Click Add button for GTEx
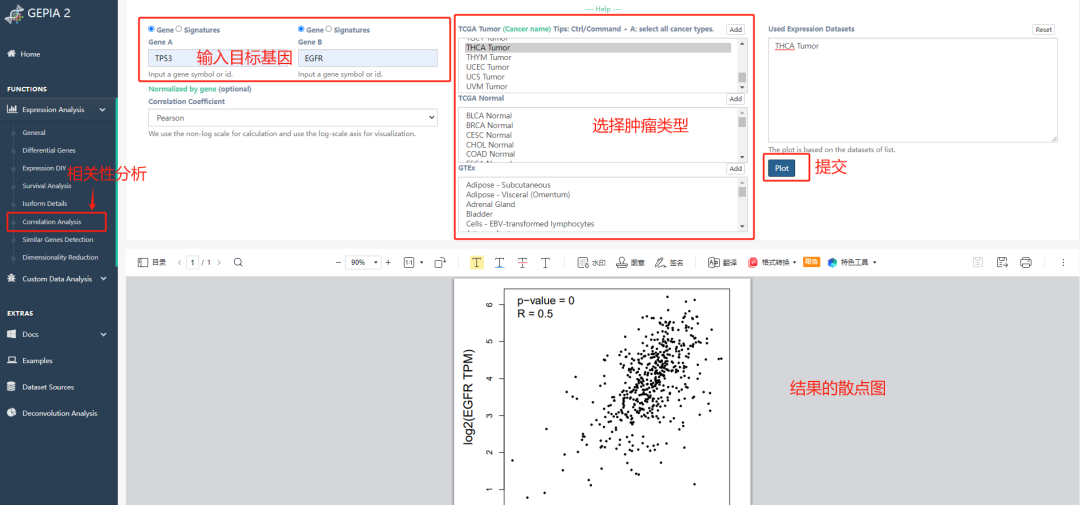 [736, 169]
